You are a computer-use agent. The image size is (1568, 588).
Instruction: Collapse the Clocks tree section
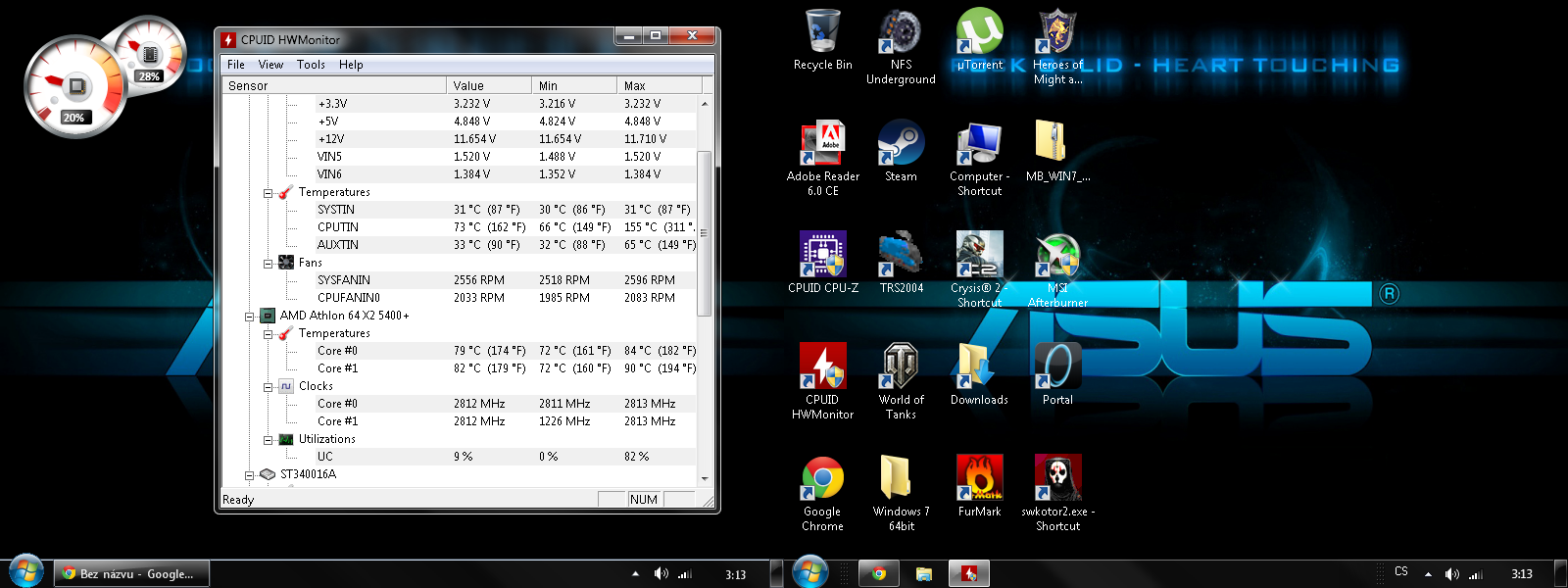click(x=269, y=386)
